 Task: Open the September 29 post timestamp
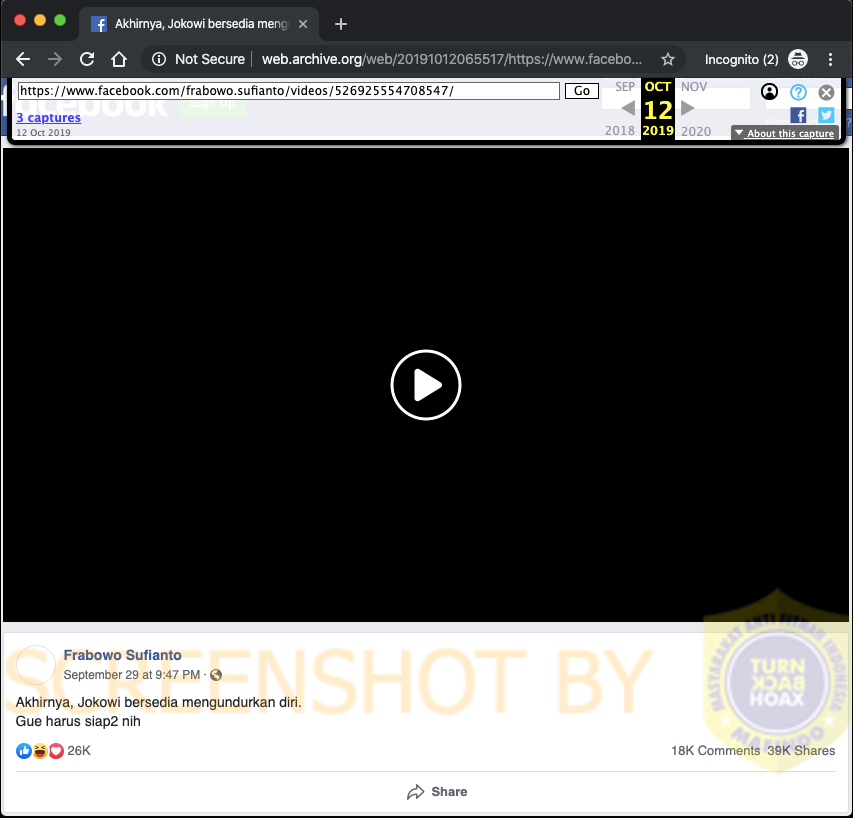tap(132, 675)
